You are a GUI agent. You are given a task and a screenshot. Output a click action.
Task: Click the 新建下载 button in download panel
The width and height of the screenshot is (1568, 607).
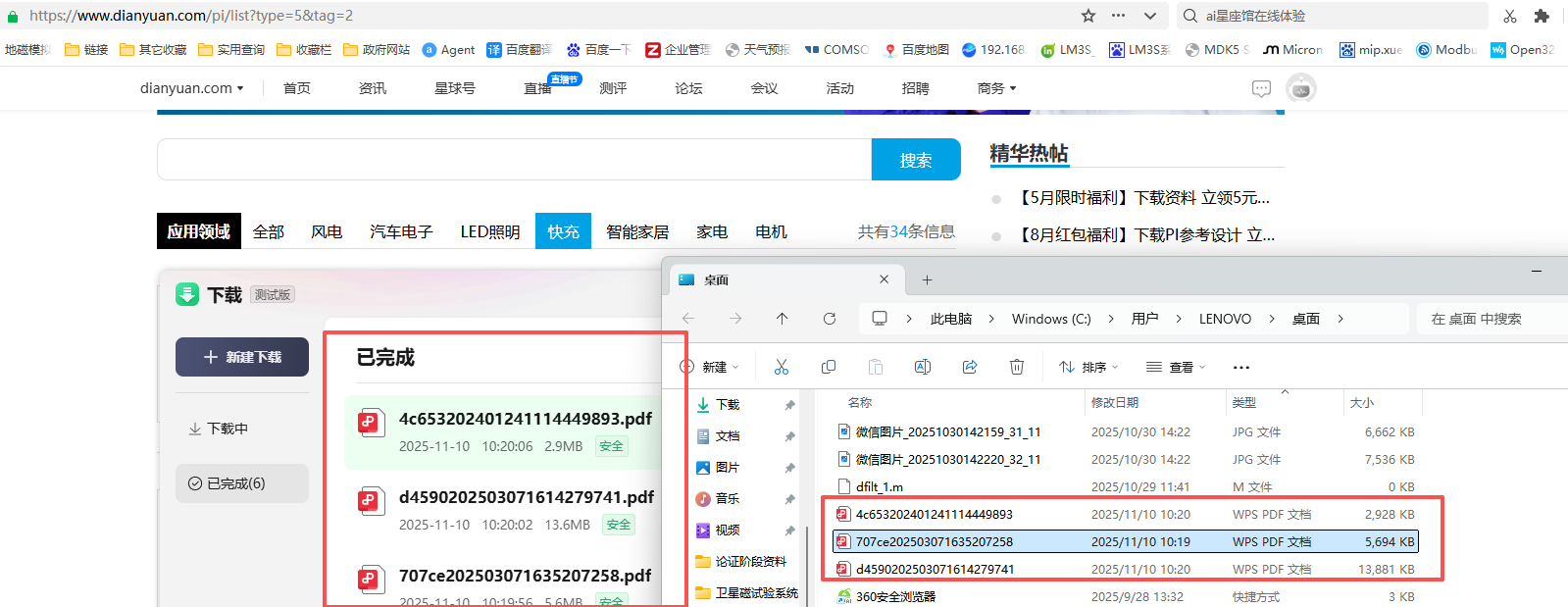tap(242, 357)
